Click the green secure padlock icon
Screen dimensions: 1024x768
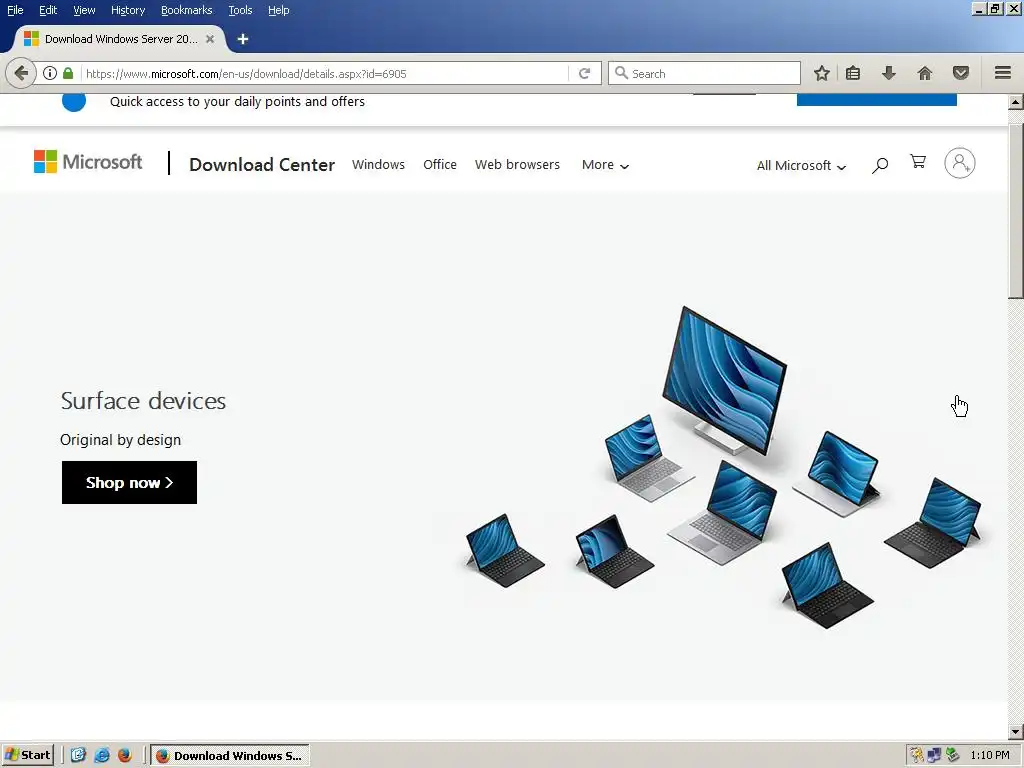[68, 73]
